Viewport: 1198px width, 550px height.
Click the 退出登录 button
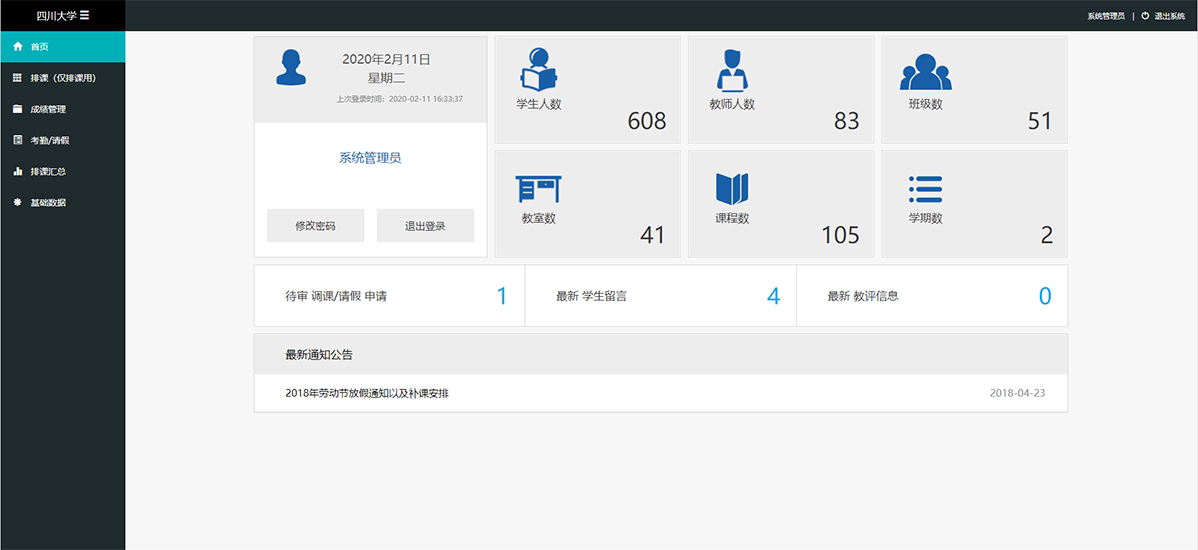426,225
